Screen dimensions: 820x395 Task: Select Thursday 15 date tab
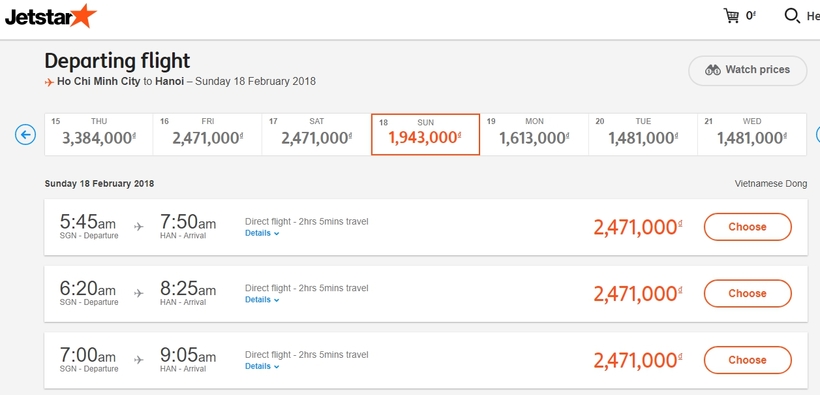pos(99,134)
